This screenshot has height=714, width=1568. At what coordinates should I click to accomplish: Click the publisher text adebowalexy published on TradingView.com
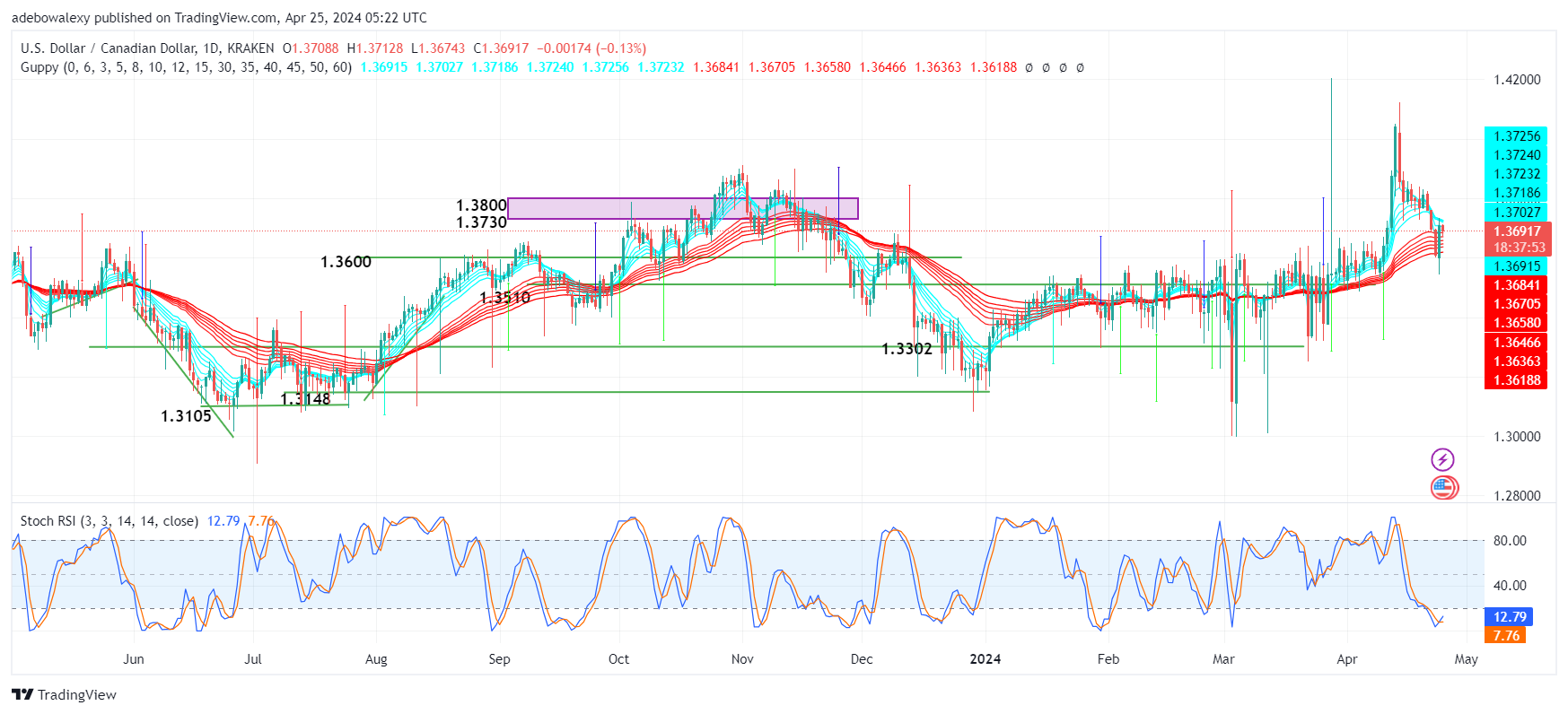[145, 18]
